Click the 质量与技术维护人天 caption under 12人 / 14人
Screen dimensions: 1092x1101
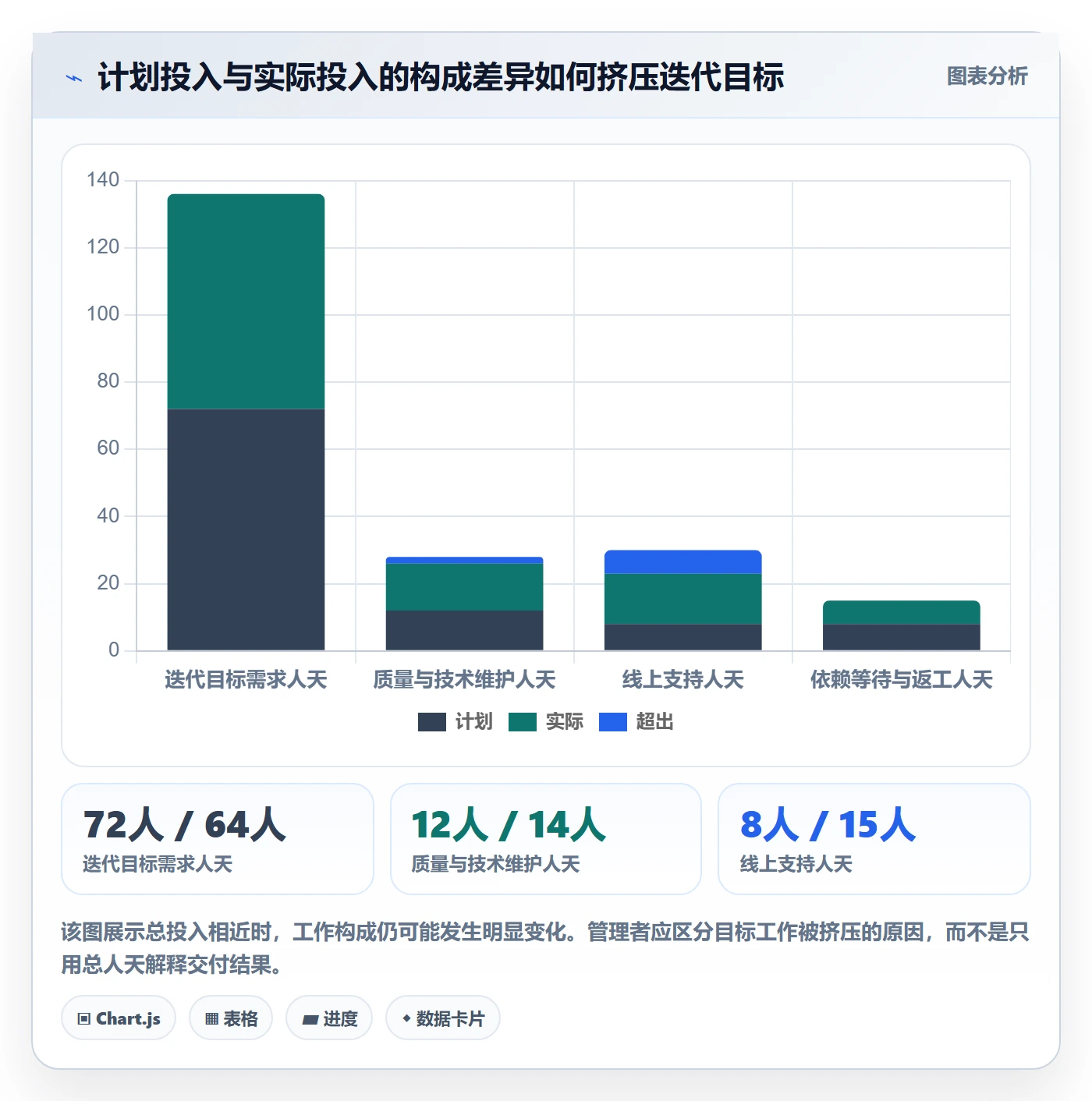pyautogui.click(x=495, y=864)
